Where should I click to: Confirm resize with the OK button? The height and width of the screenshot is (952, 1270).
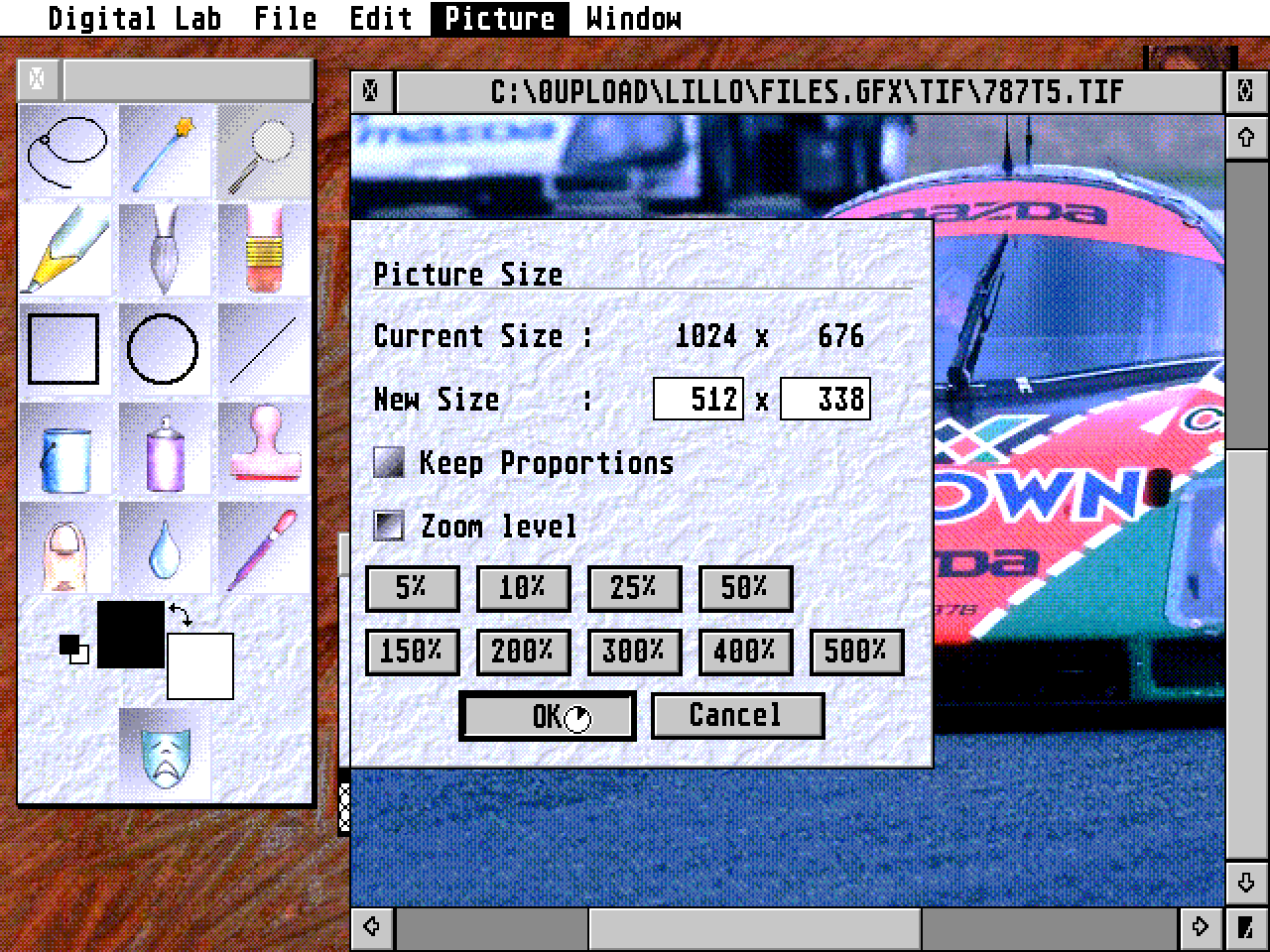[x=546, y=715]
